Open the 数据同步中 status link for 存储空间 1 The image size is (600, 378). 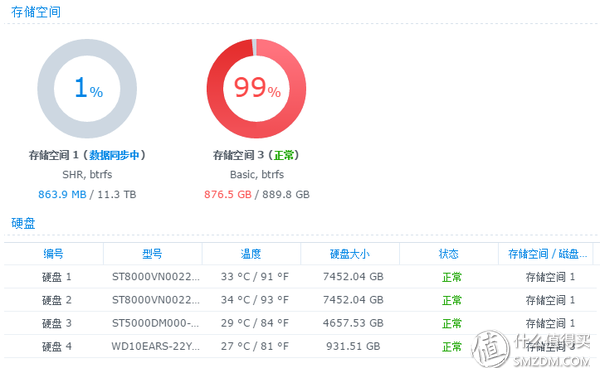(x=114, y=155)
